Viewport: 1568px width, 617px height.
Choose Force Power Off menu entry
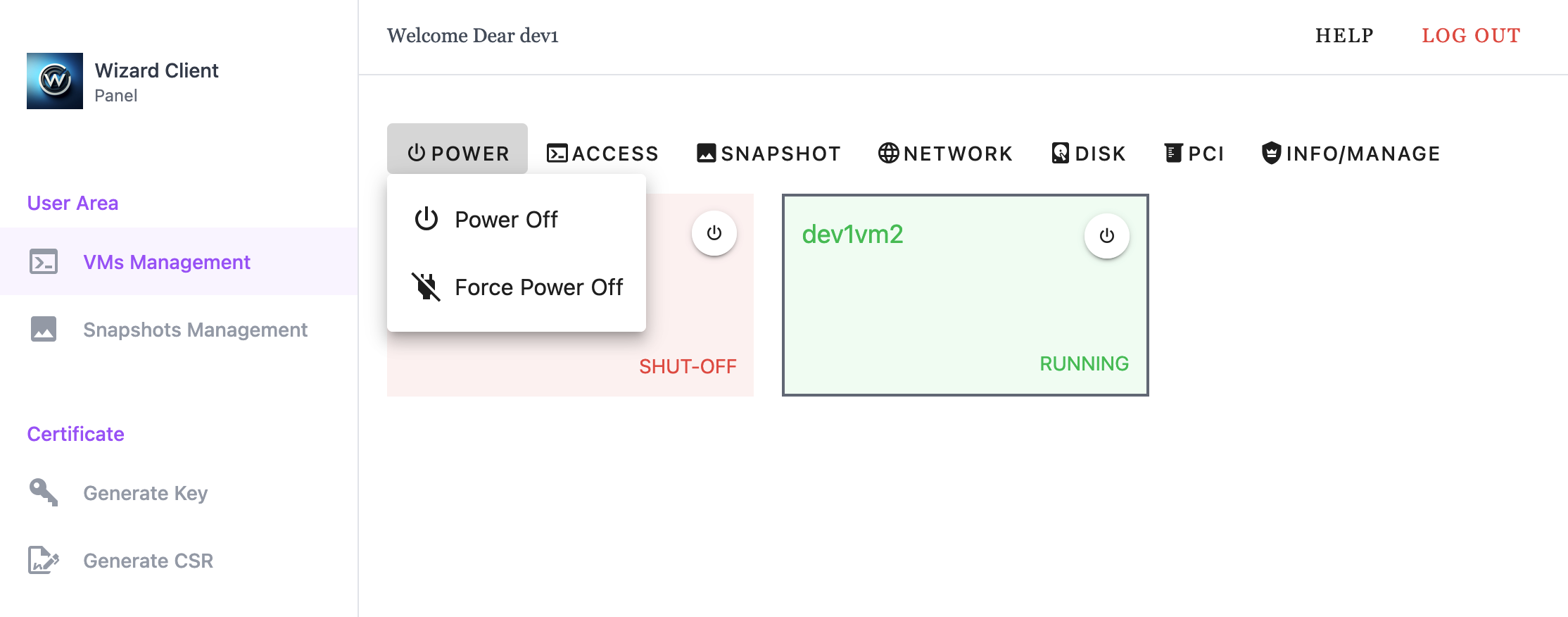coord(538,287)
